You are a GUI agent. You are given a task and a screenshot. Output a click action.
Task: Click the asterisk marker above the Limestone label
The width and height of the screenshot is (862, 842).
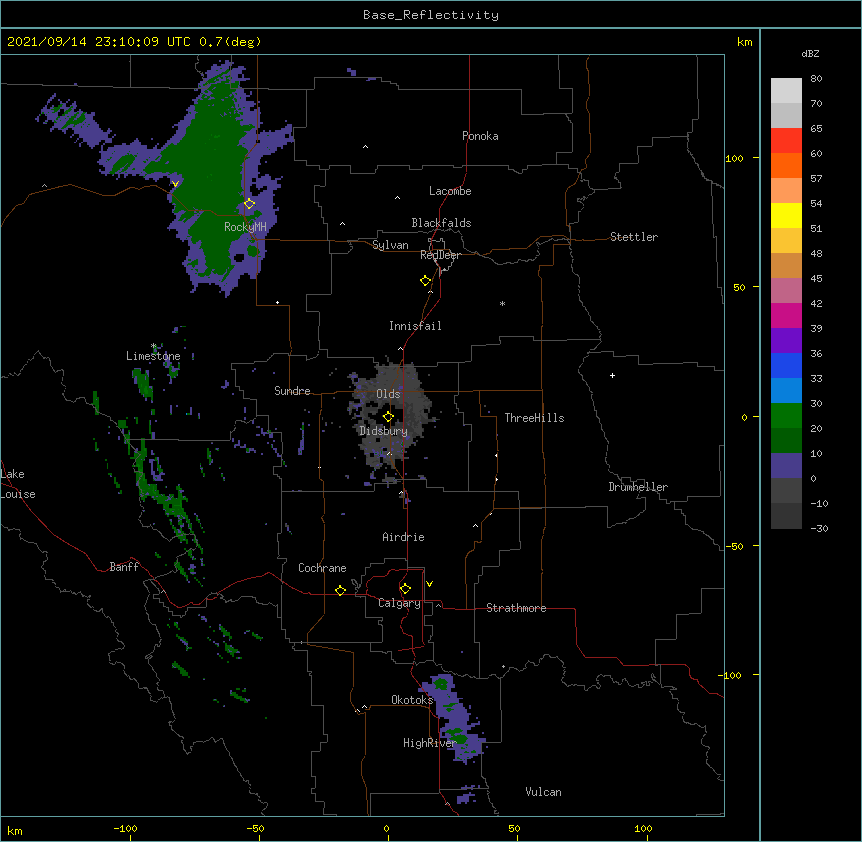[x=154, y=346]
